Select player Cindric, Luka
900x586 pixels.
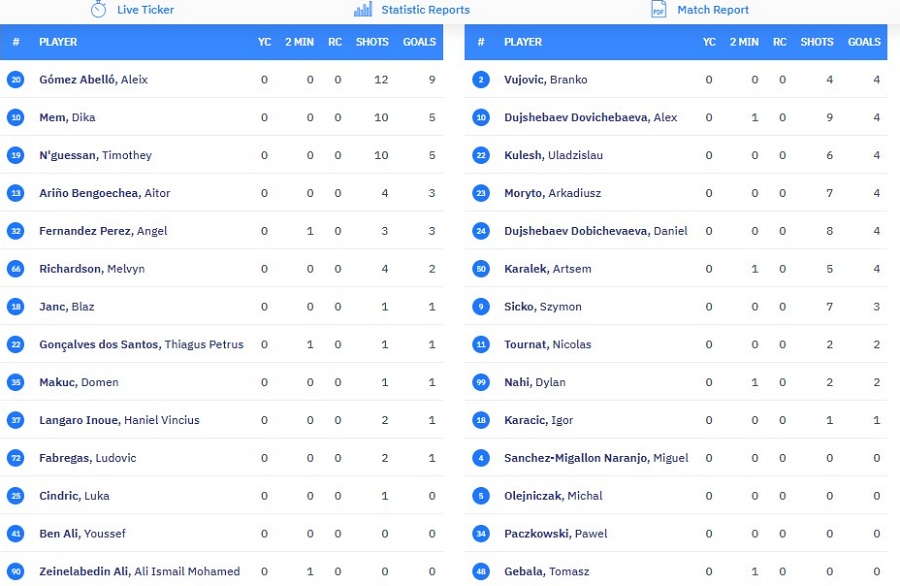74,496
